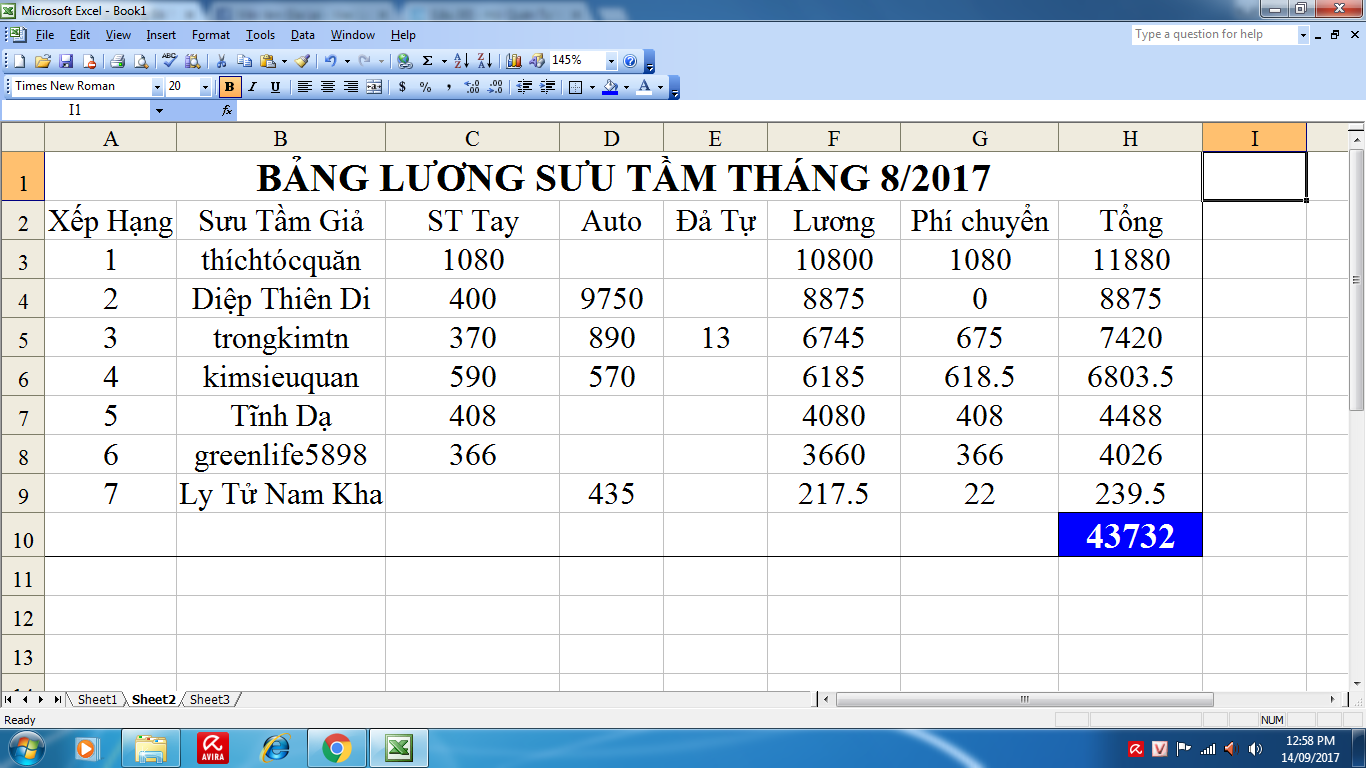Click the AutoSum sigma icon
The height and width of the screenshot is (768, 1366).
click(428, 61)
